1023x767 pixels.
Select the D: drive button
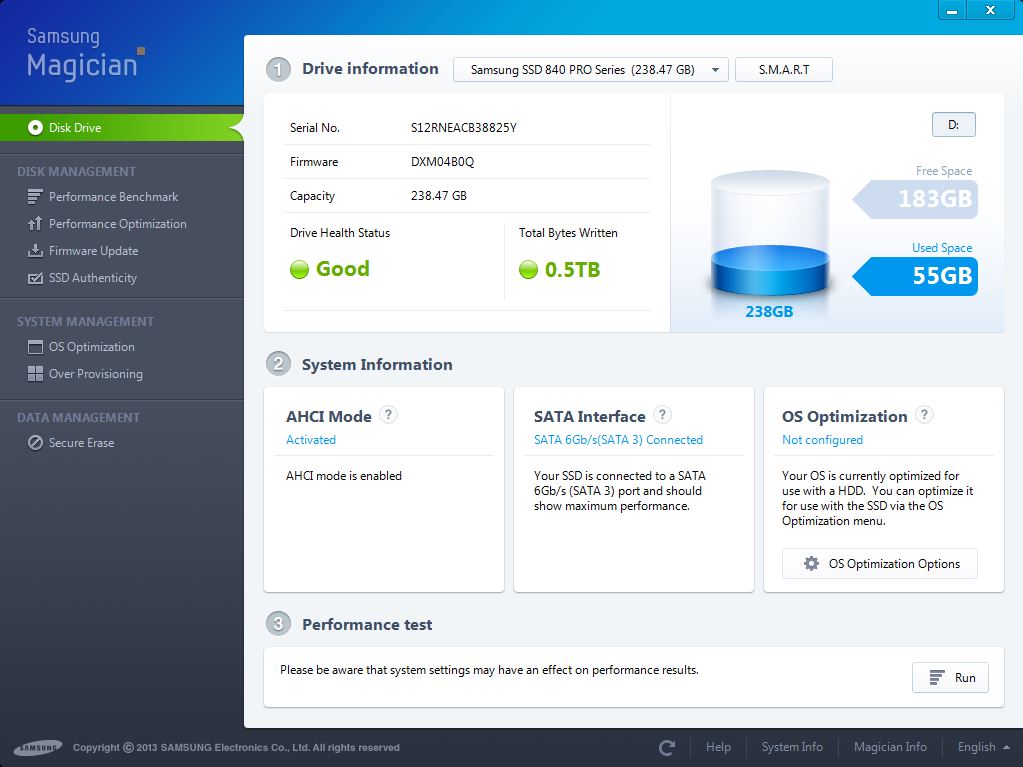[x=953, y=125]
